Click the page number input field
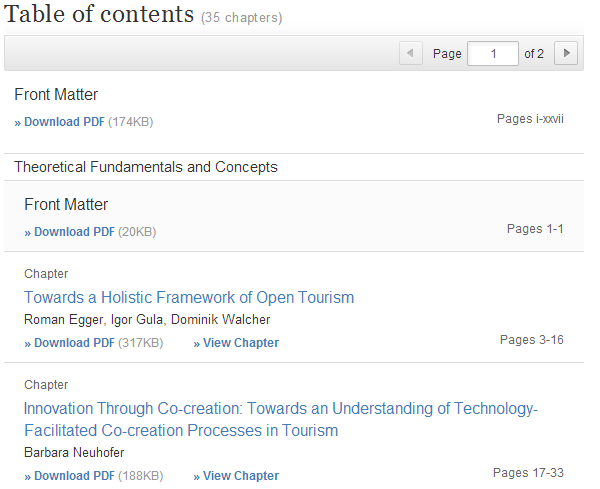600x489 pixels. tap(492, 53)
